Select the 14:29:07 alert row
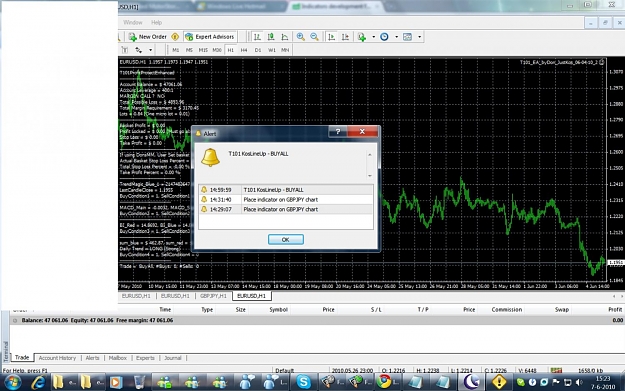625x391 pixels. [286, 209]
